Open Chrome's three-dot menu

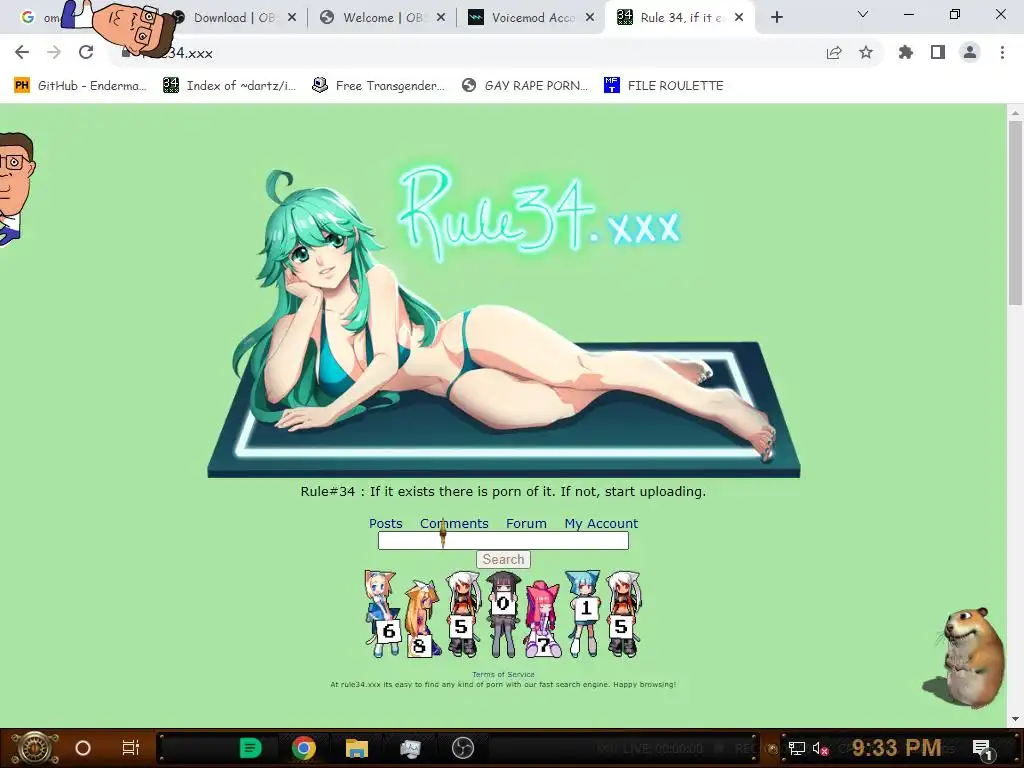[x=1002, y=52]
